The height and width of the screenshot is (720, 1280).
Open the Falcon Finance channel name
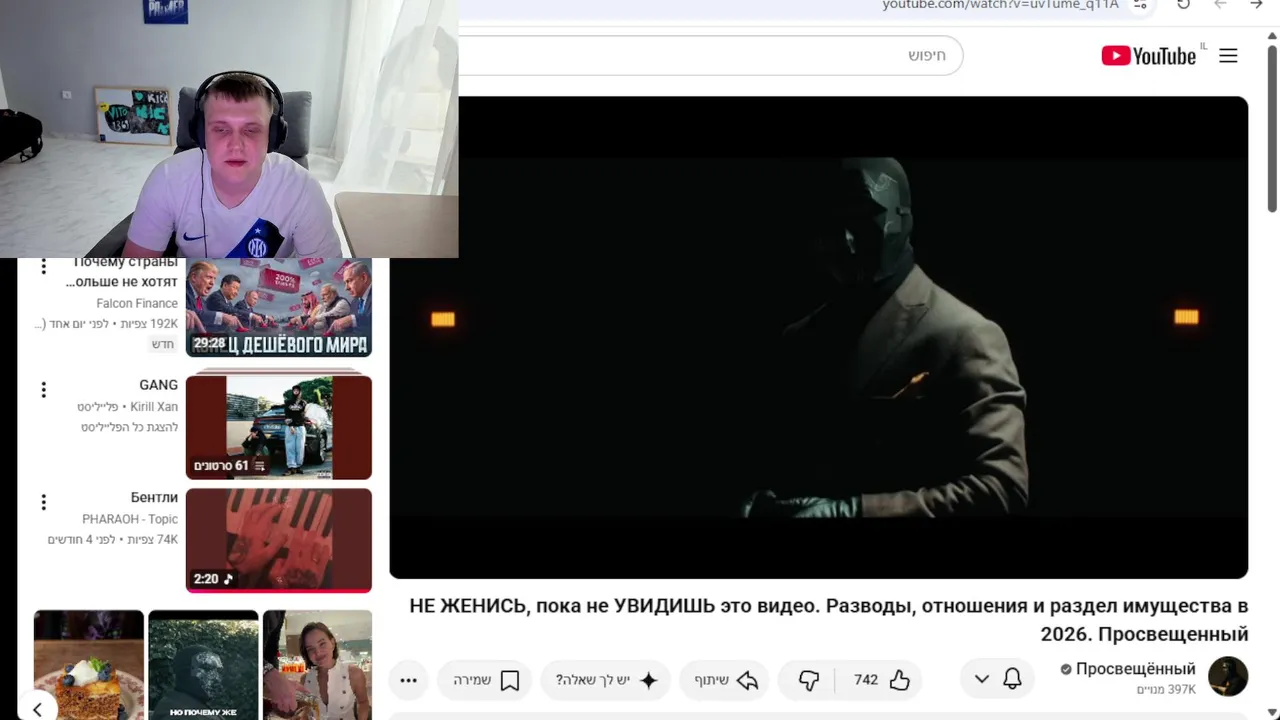pos(137,303)
